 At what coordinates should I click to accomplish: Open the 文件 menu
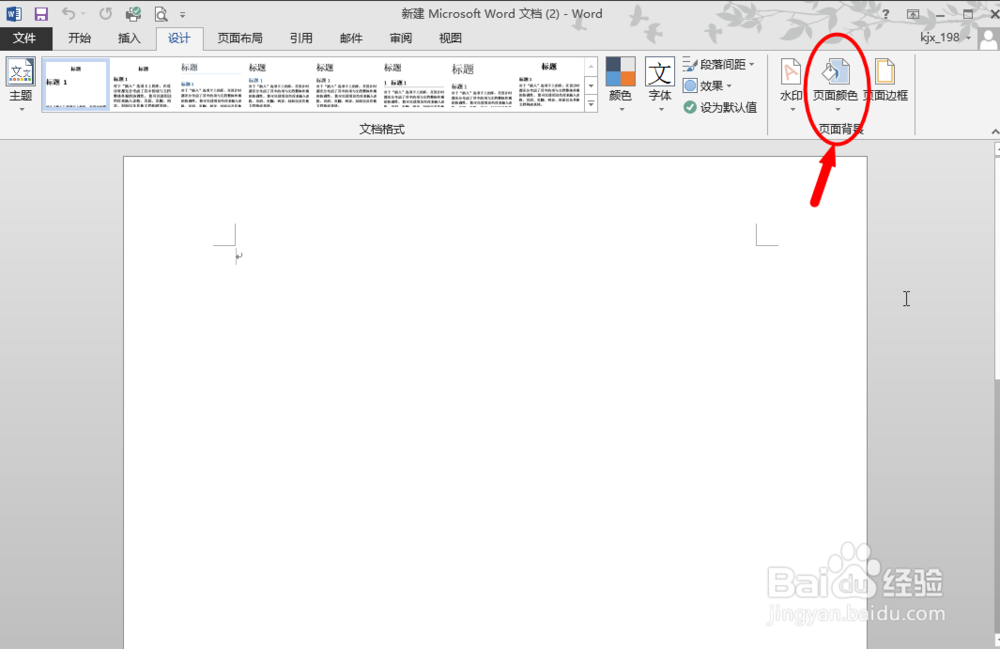point(24,38)
